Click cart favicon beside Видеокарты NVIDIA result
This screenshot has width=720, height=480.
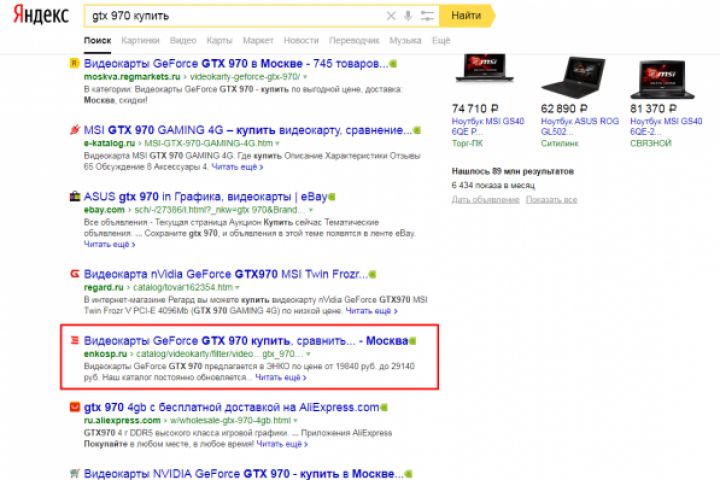(74, 473)
